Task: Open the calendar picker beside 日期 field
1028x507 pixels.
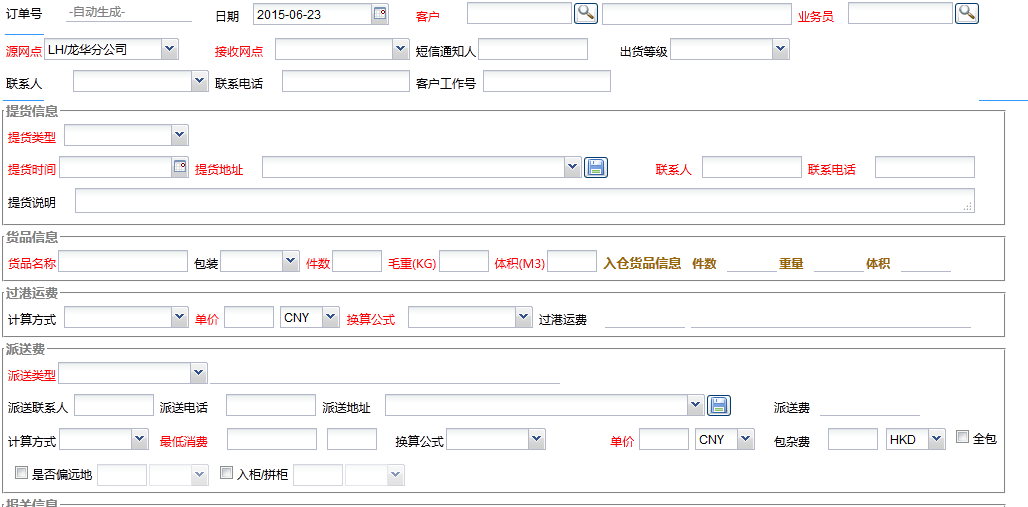Action: pos(380,14)
